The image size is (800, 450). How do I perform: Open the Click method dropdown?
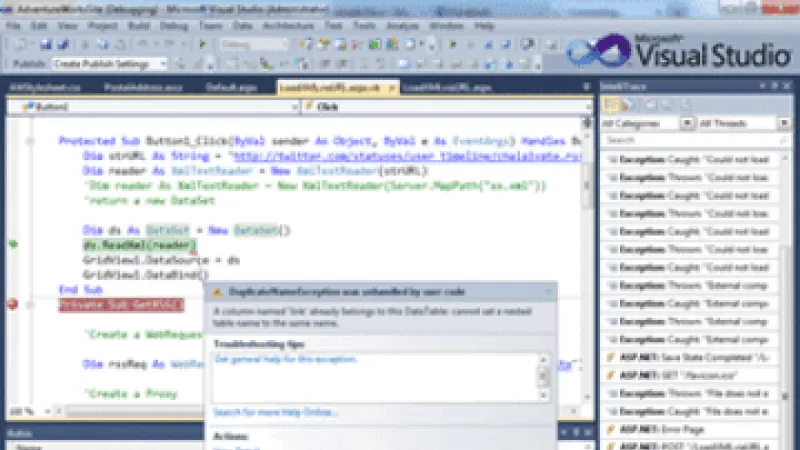click(588, 107)
